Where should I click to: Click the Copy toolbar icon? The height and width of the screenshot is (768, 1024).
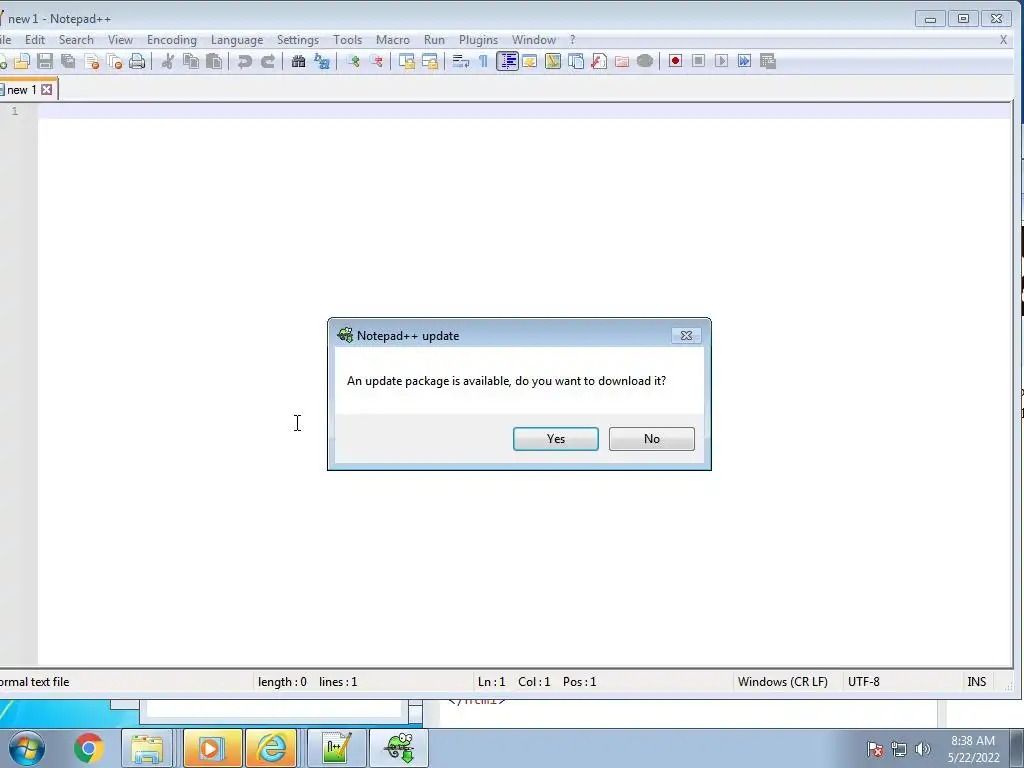(x=191, y=61)
